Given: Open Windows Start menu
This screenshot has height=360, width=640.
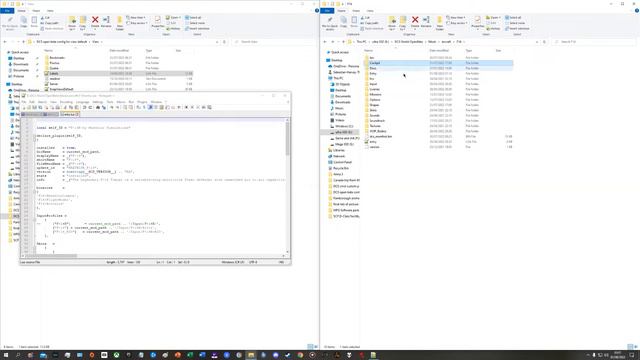Looking at the screenshot, I should (6, 355).
